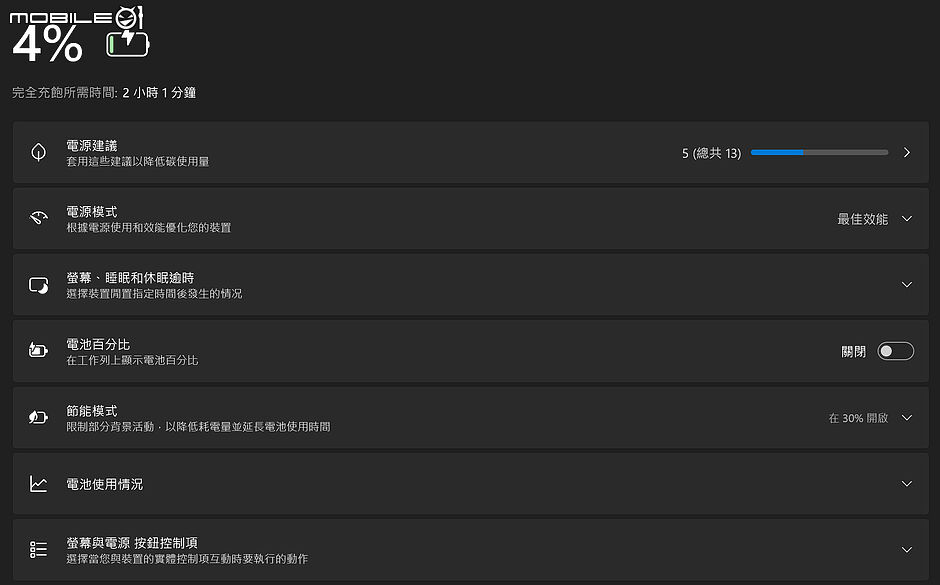The width and height of the screenshot is (940, 585).
Task: Open 電源建議 with the right arrow
Action: (x=906, y=152)
